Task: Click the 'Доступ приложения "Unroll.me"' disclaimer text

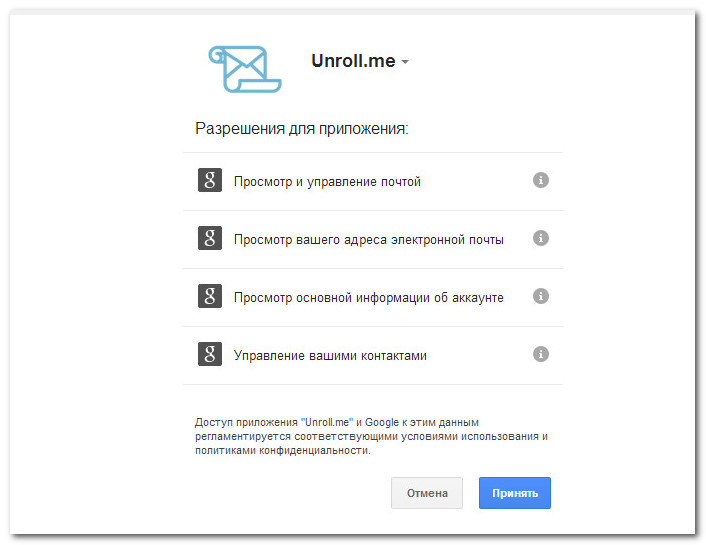Action: (x=371, y=436)
